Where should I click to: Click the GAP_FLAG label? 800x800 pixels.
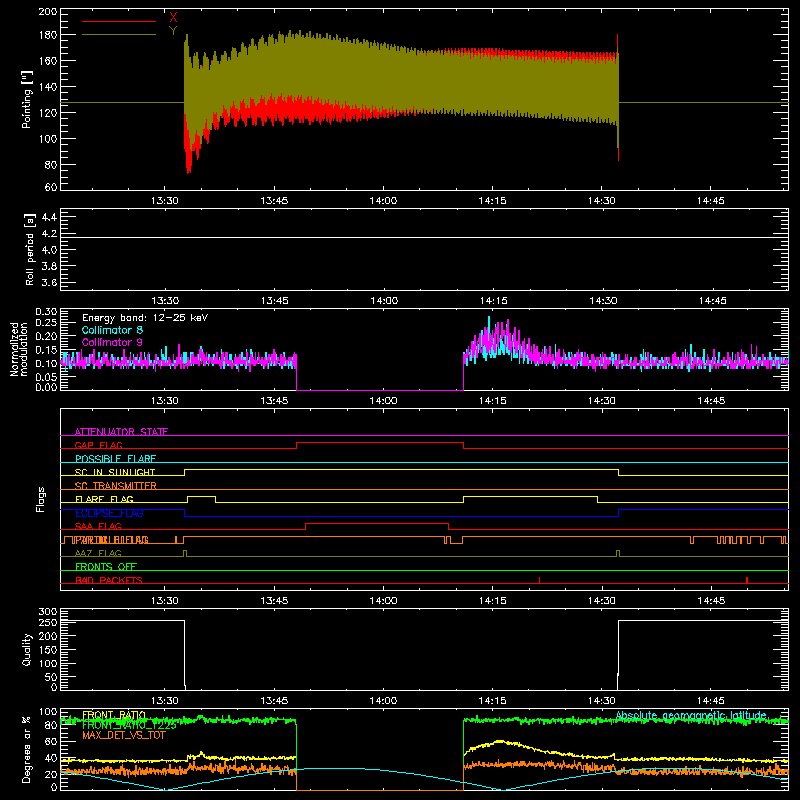[x=98, y=445]
